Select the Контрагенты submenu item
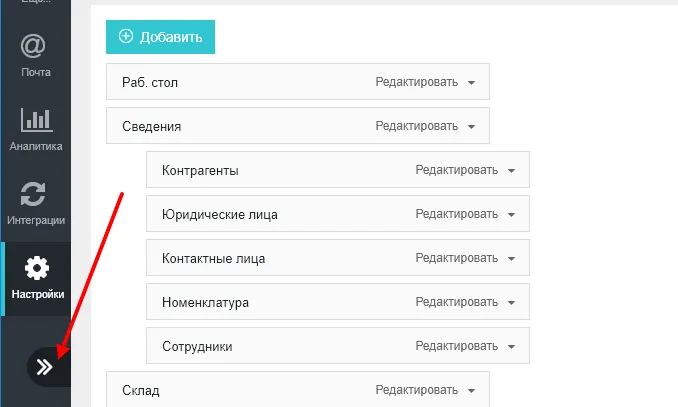This screenshot has width=678, height=407. tap(200, 170)
